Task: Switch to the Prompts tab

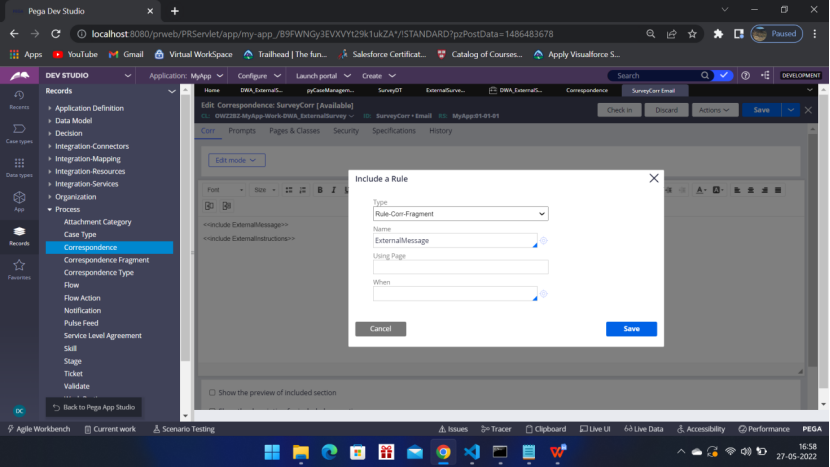Action: [x=242, y=131]
